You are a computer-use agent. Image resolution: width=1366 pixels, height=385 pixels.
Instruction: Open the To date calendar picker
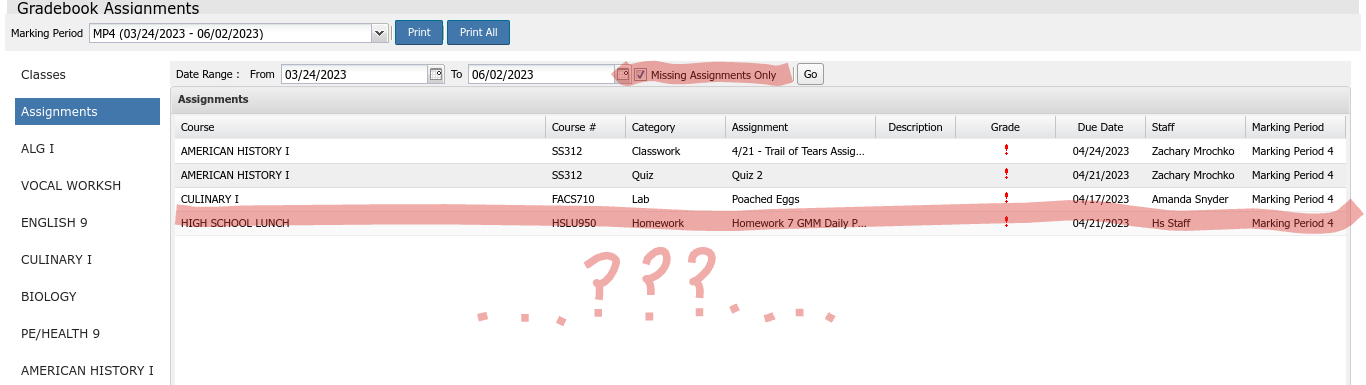tap(622, 74)
